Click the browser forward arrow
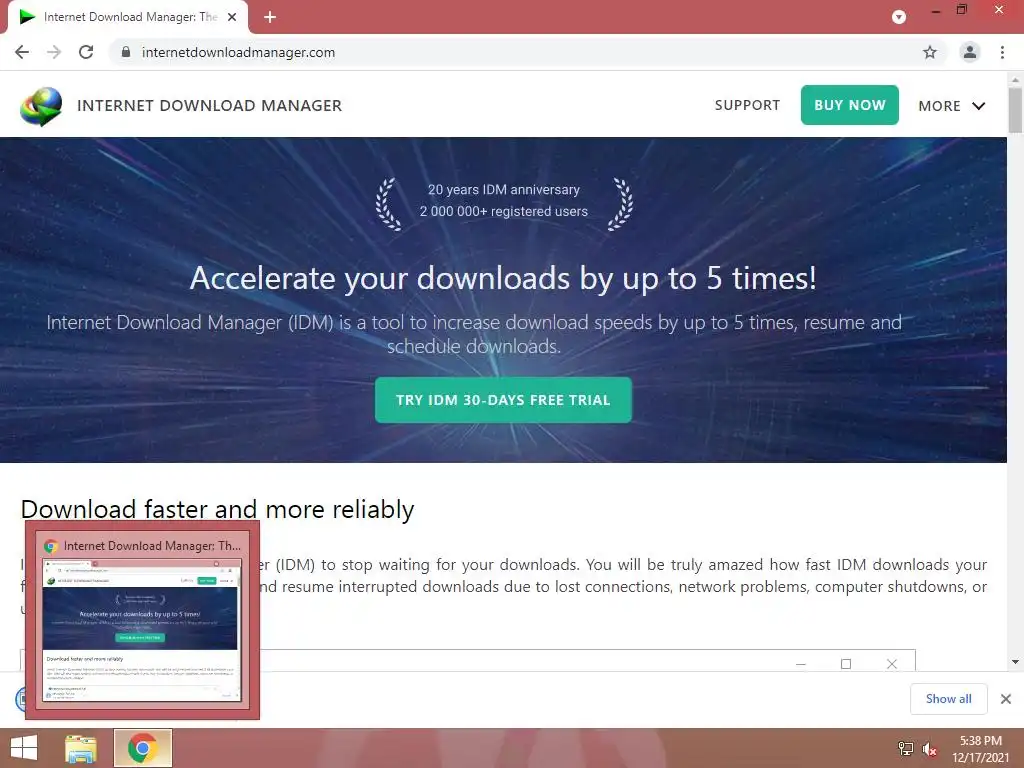The width and height of the screenshot is (1024, 768). tap(54, 52)
